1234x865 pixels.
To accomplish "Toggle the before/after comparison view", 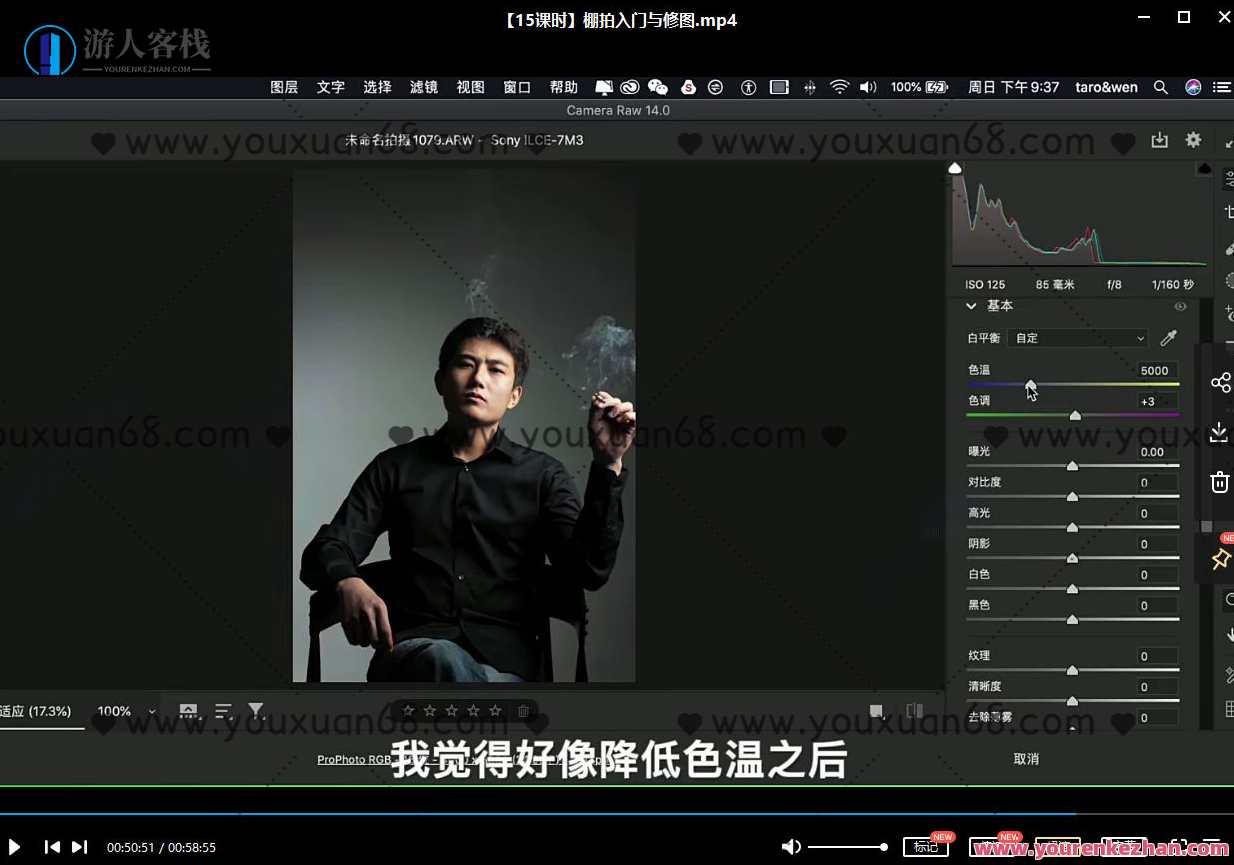I will tap(914, 710).
